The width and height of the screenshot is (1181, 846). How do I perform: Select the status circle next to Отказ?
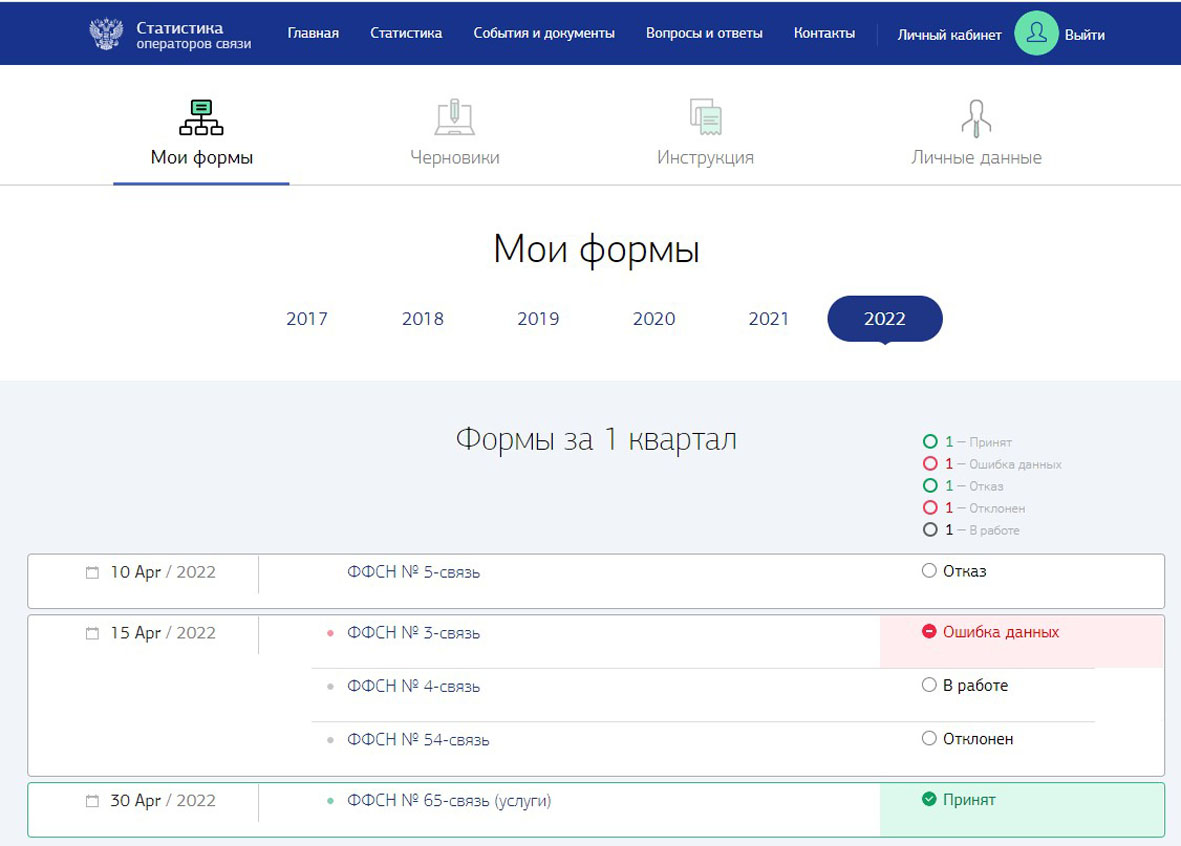tap(929, 571)
